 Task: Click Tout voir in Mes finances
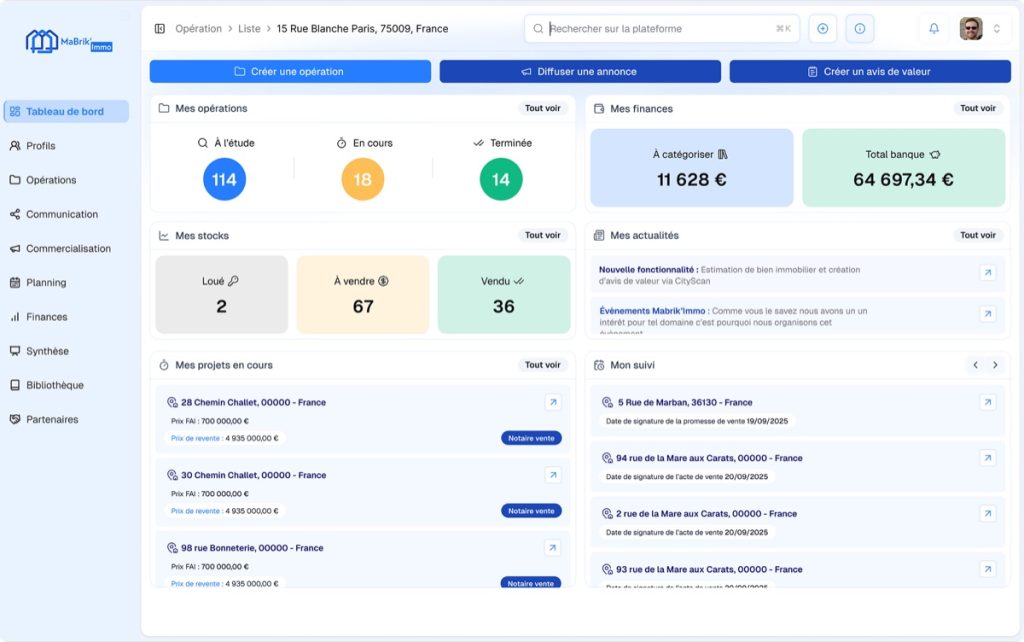click(978, 108)
